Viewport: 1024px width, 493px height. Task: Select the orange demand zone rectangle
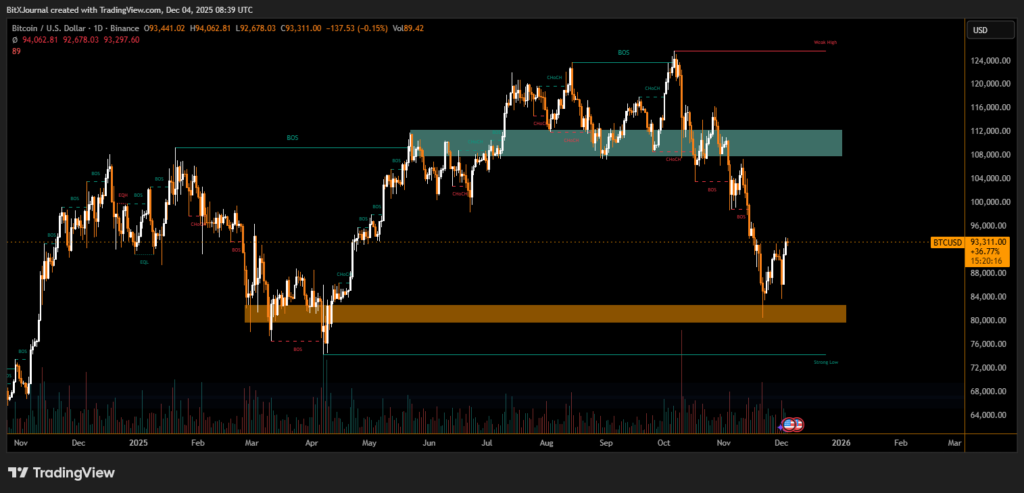point(545,314)
